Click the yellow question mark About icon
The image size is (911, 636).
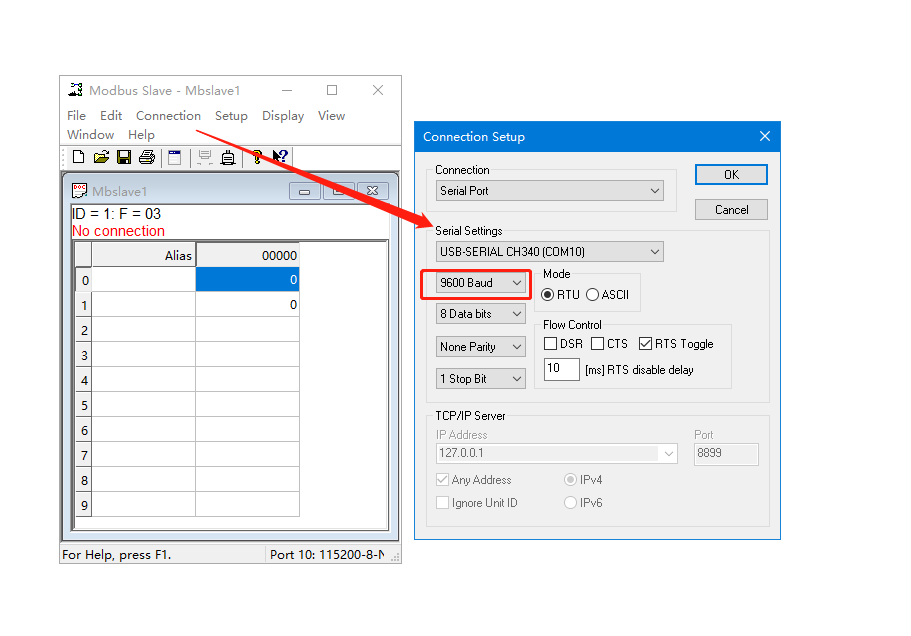click(257, 157)
